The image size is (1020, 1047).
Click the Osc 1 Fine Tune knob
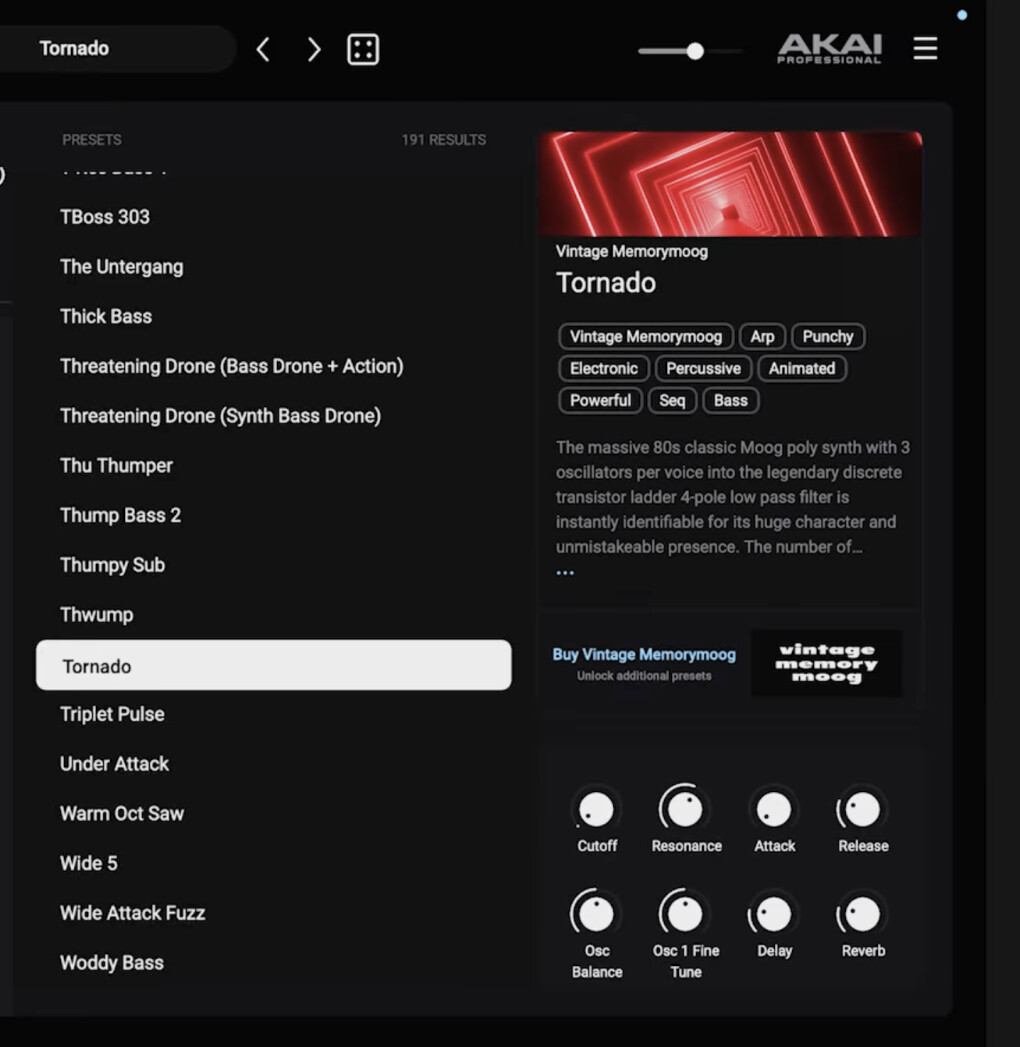(x=685, y=913)
